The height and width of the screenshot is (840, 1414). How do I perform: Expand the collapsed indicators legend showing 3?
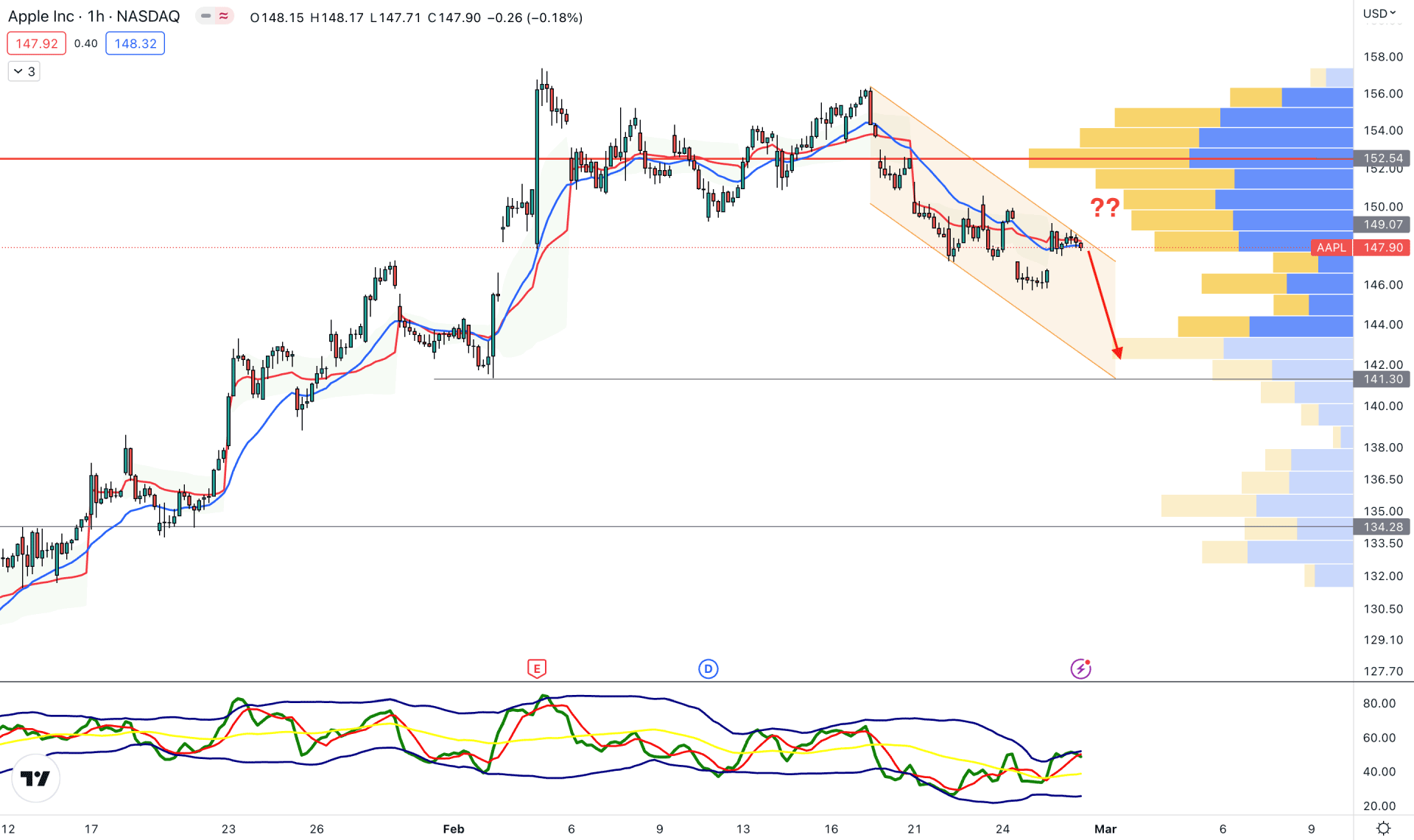24,71
